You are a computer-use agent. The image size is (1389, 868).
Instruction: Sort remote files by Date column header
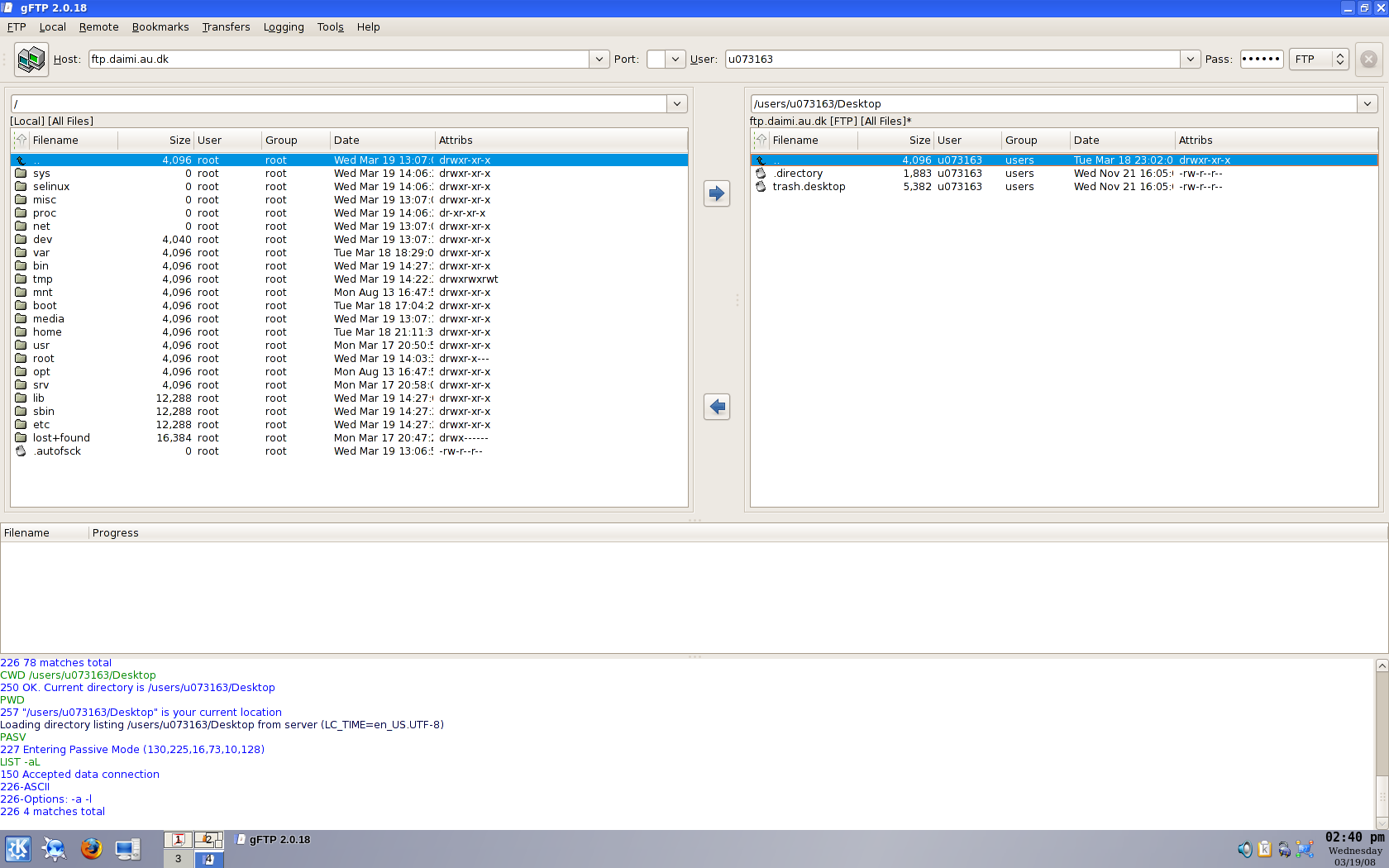(1122, 141)
